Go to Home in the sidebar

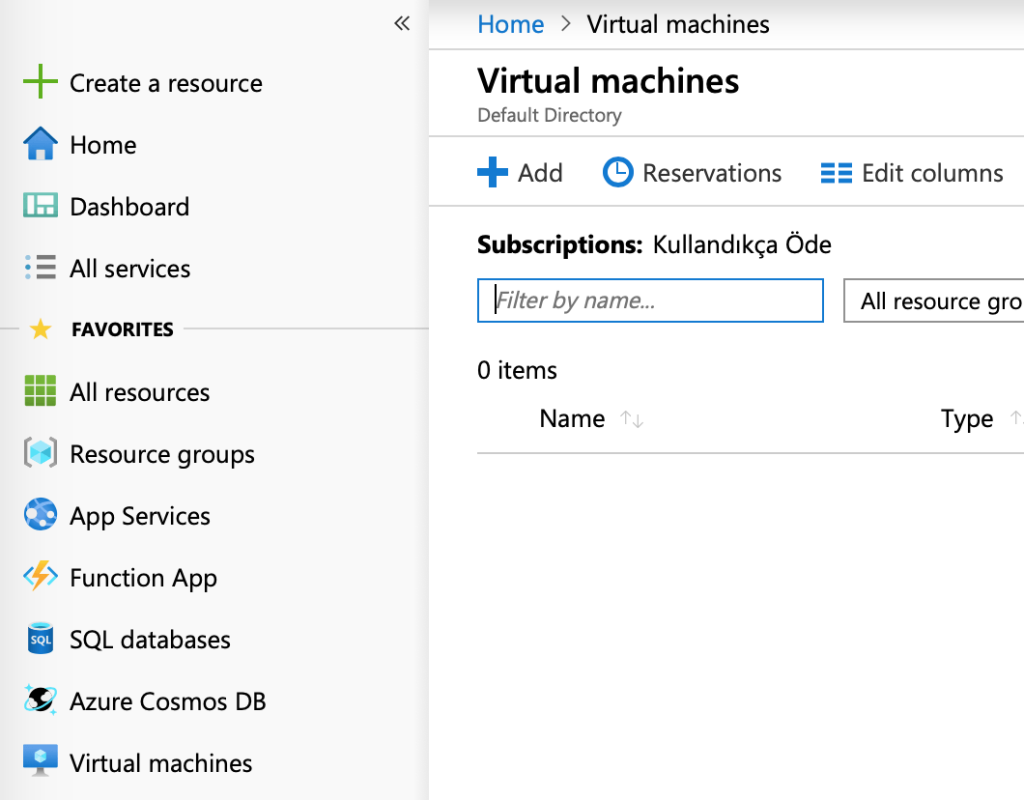[x=103, y=144]
